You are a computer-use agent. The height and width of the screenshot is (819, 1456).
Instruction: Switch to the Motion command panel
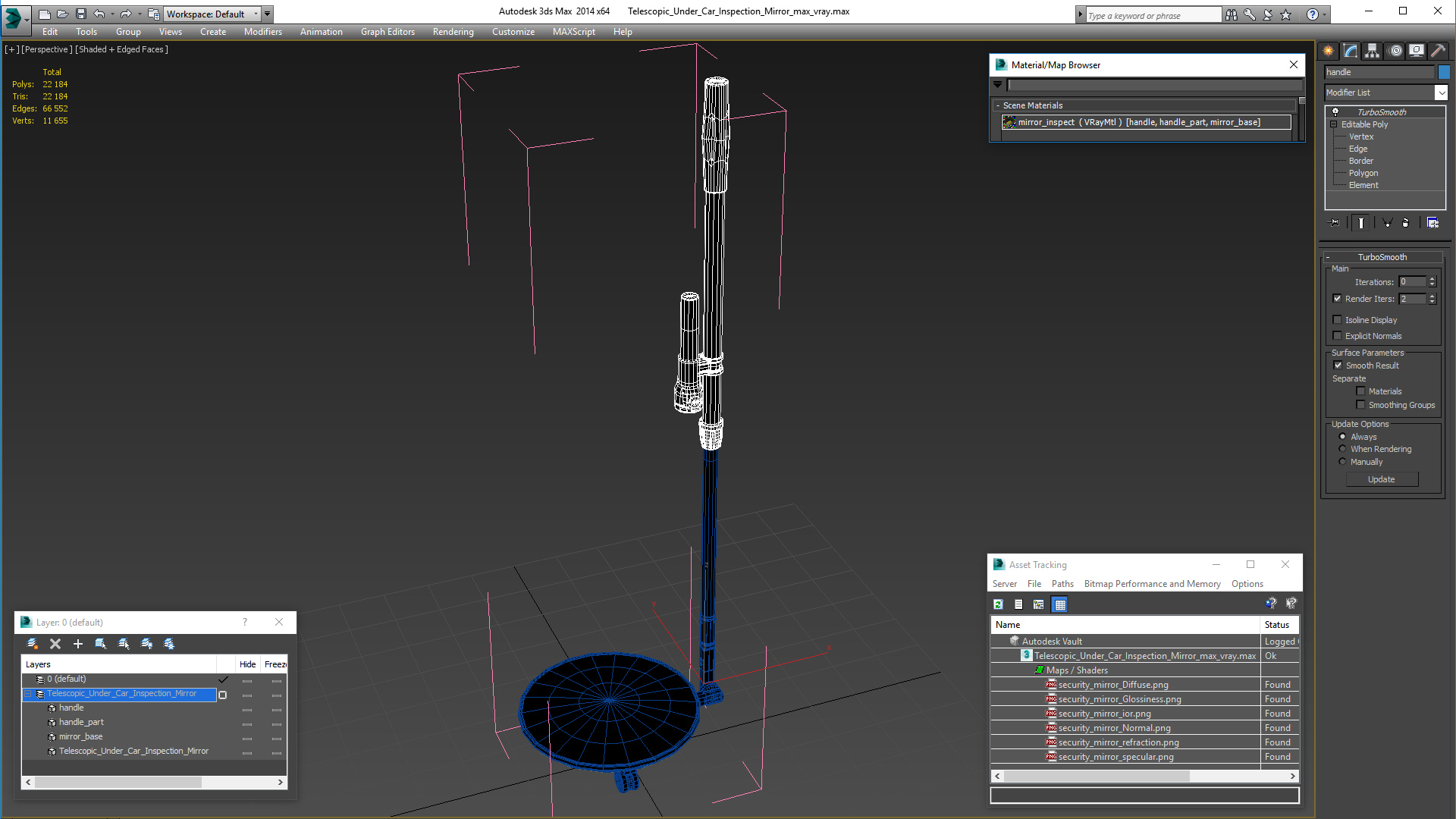pyautogui.click(x=1395, y=51)
